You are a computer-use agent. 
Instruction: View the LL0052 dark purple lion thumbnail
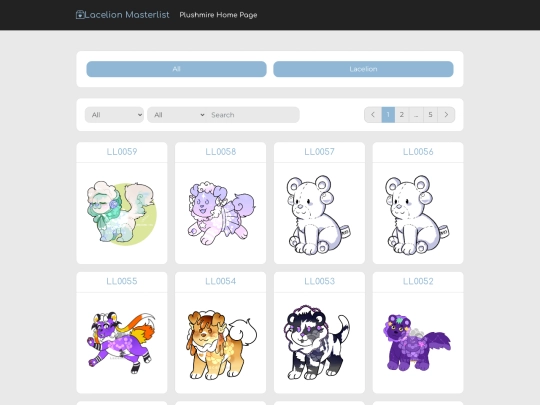click(x=417, y=343)
